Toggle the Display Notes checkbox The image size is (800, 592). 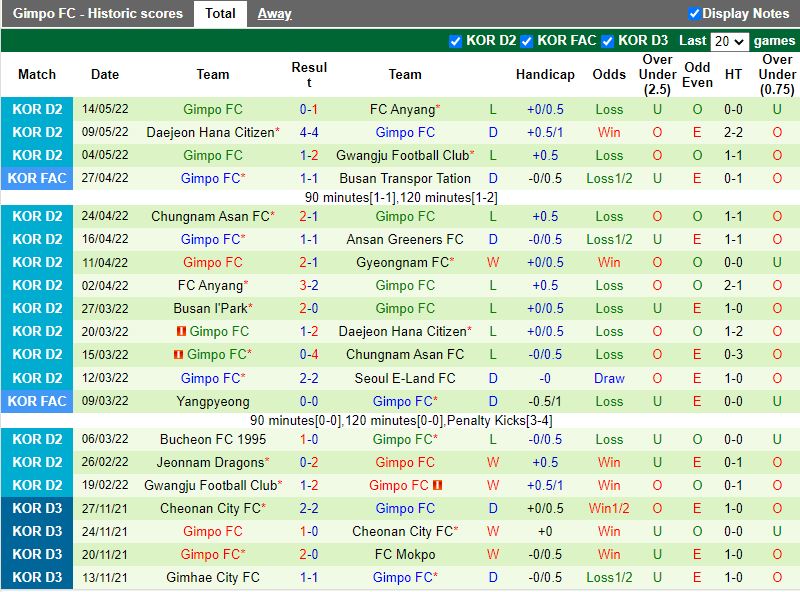coord(694,14)
